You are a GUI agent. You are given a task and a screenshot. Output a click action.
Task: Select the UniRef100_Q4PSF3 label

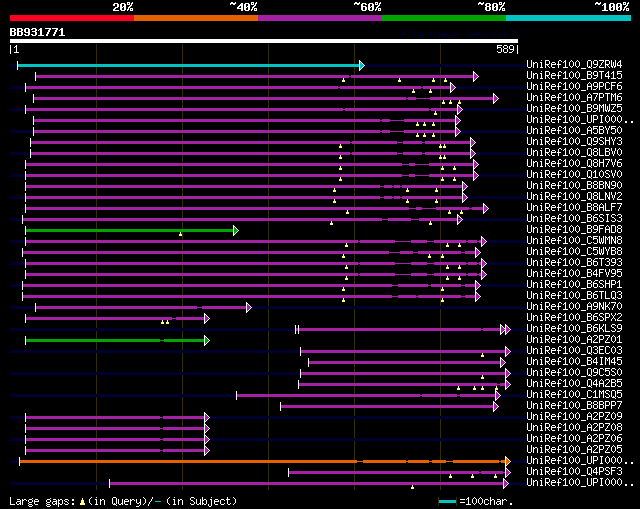pyautogui.click(x=574, y=472)
